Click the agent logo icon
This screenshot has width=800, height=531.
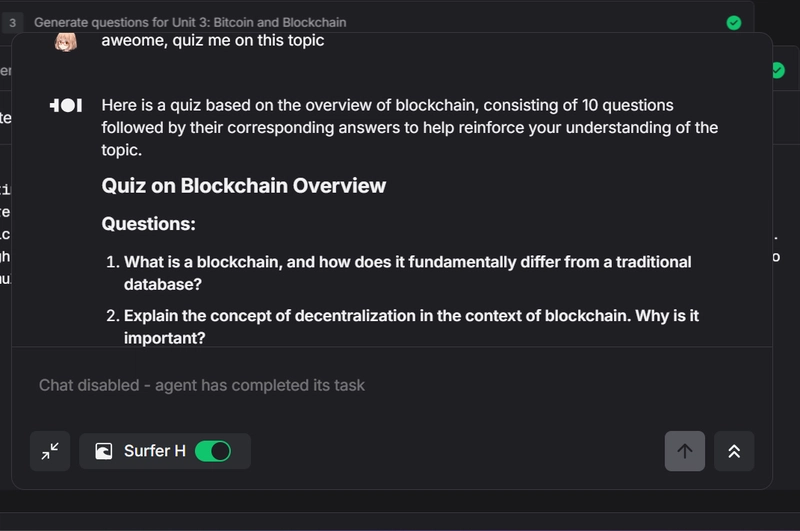pyautogui.click(x=66, y=106)
